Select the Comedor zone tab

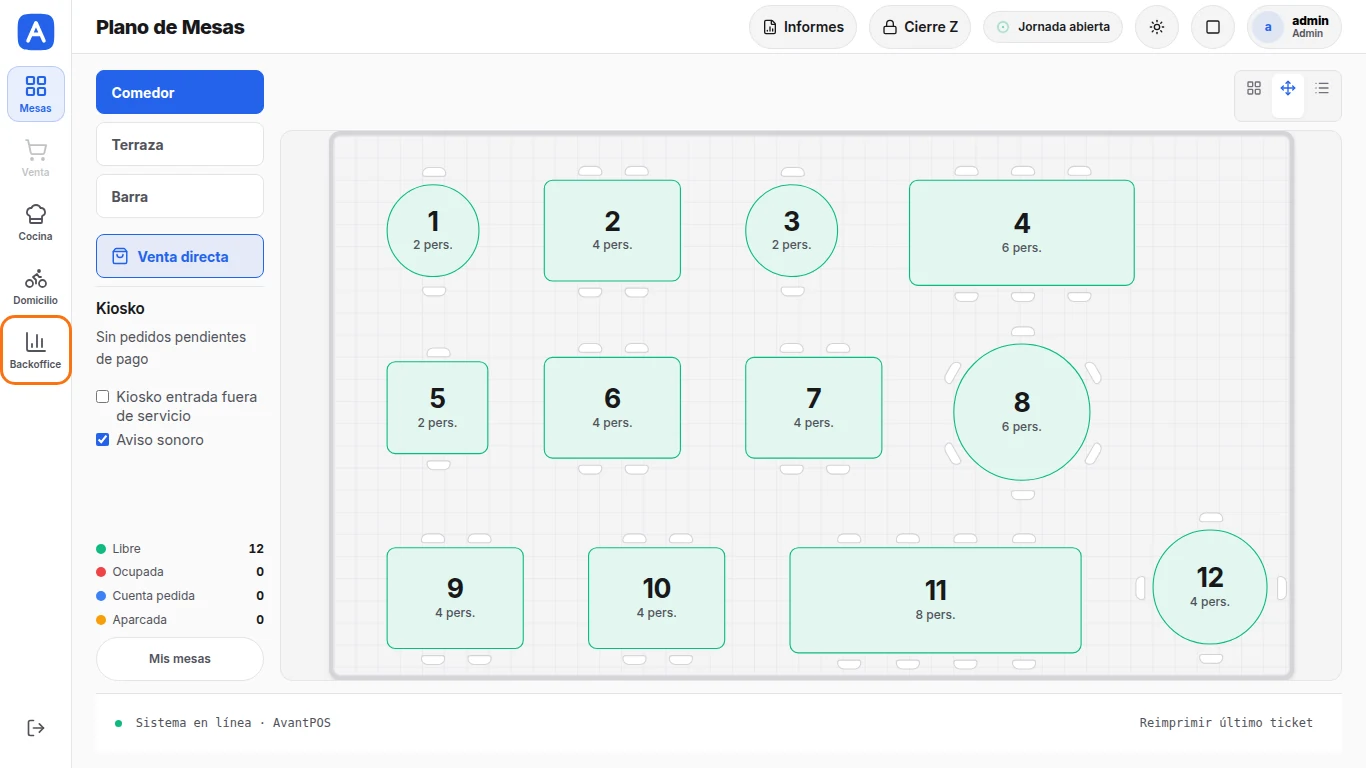[x=180, y=92]
